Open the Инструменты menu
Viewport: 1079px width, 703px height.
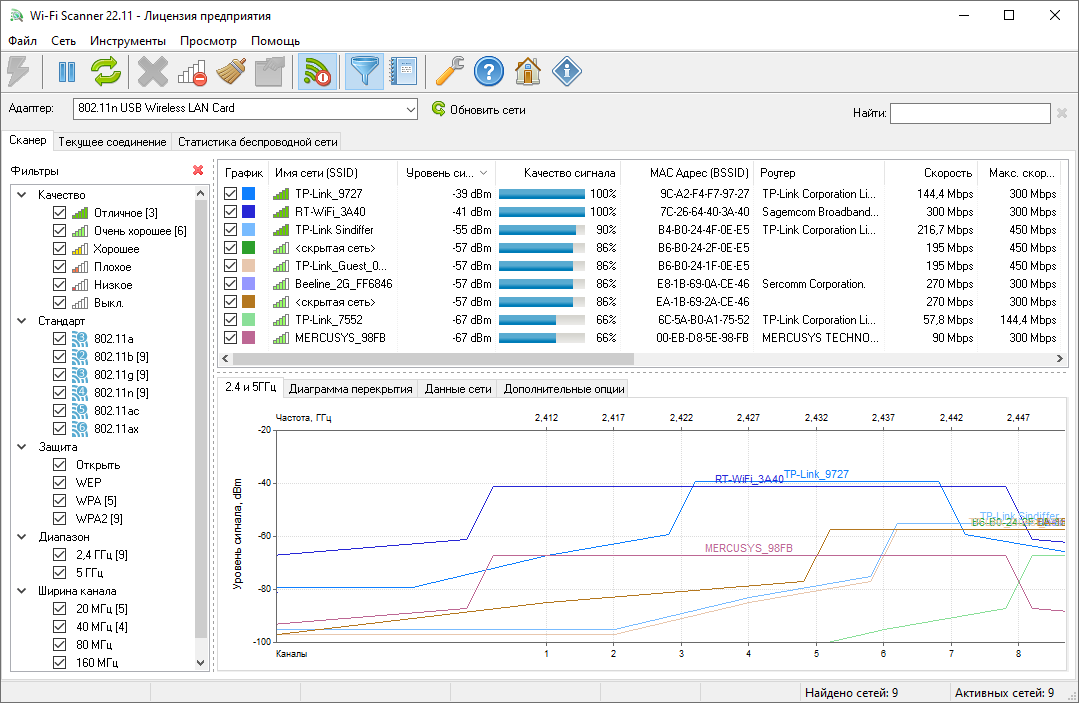coord(127,41)
